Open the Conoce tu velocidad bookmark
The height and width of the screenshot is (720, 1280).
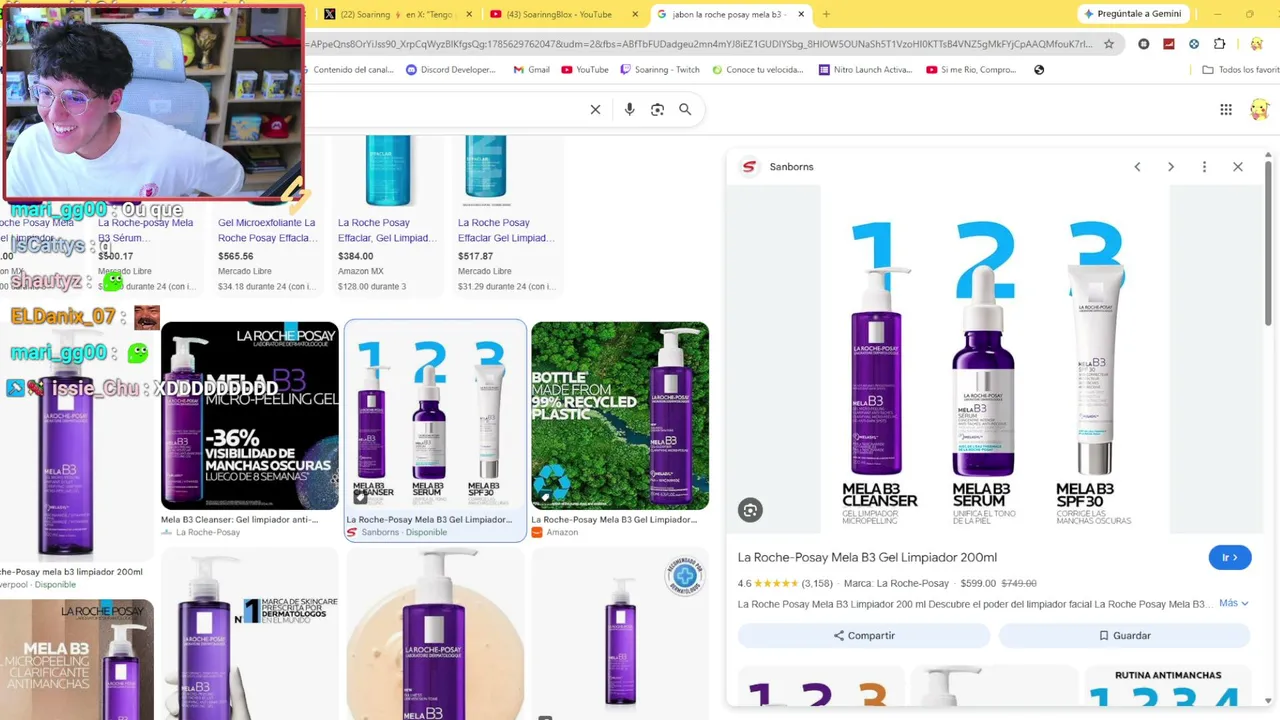point(757,70)
